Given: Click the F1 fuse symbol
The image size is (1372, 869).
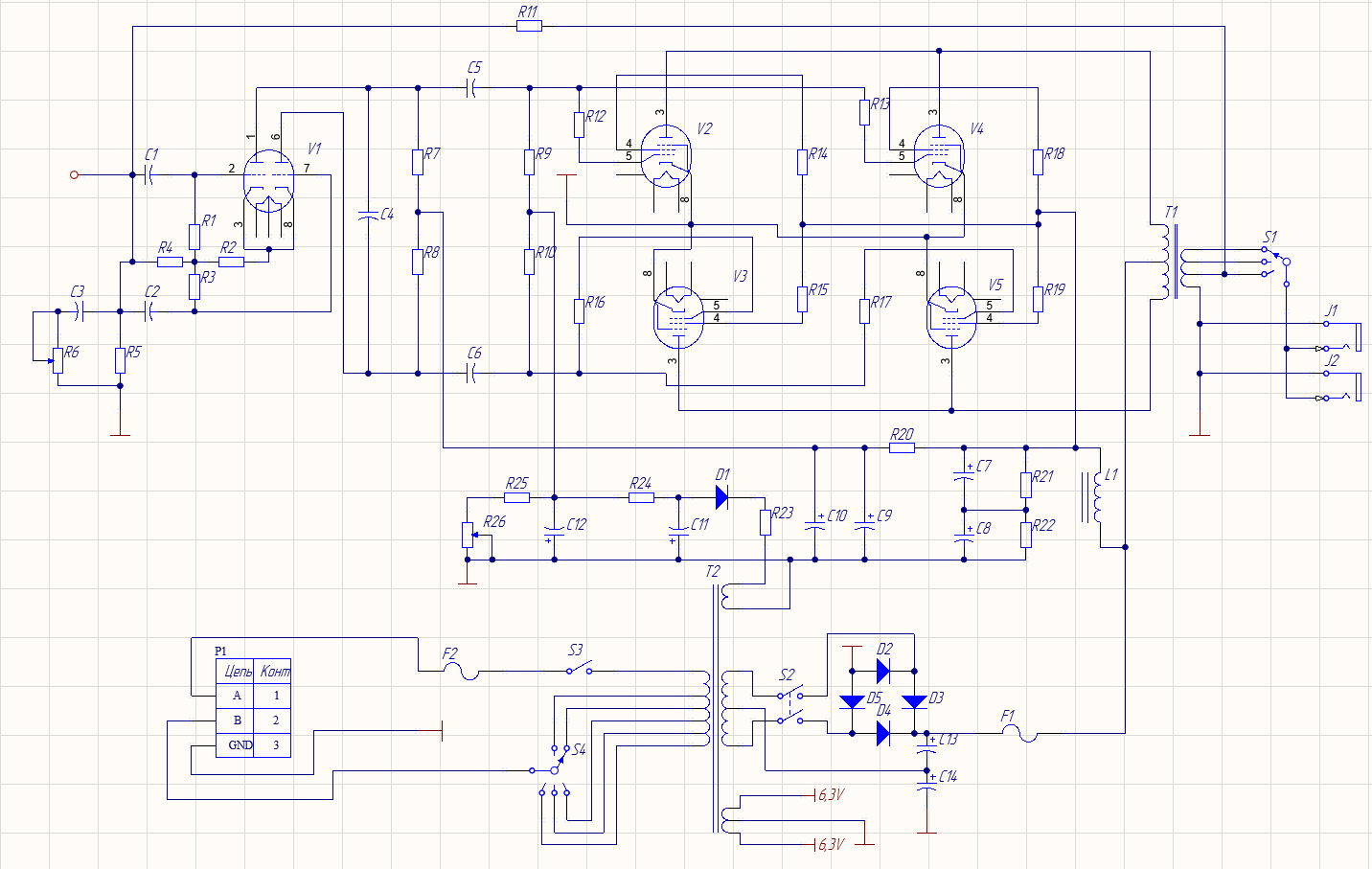Looking at the screenshot, I should click(x=1019, y=734).
